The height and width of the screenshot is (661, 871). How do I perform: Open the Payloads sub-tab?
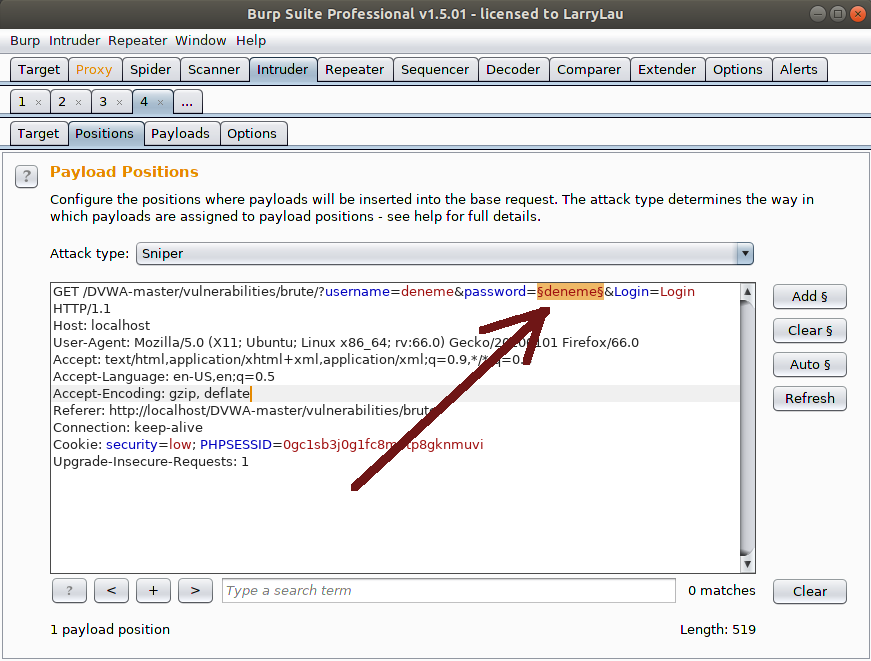point(181,133)
